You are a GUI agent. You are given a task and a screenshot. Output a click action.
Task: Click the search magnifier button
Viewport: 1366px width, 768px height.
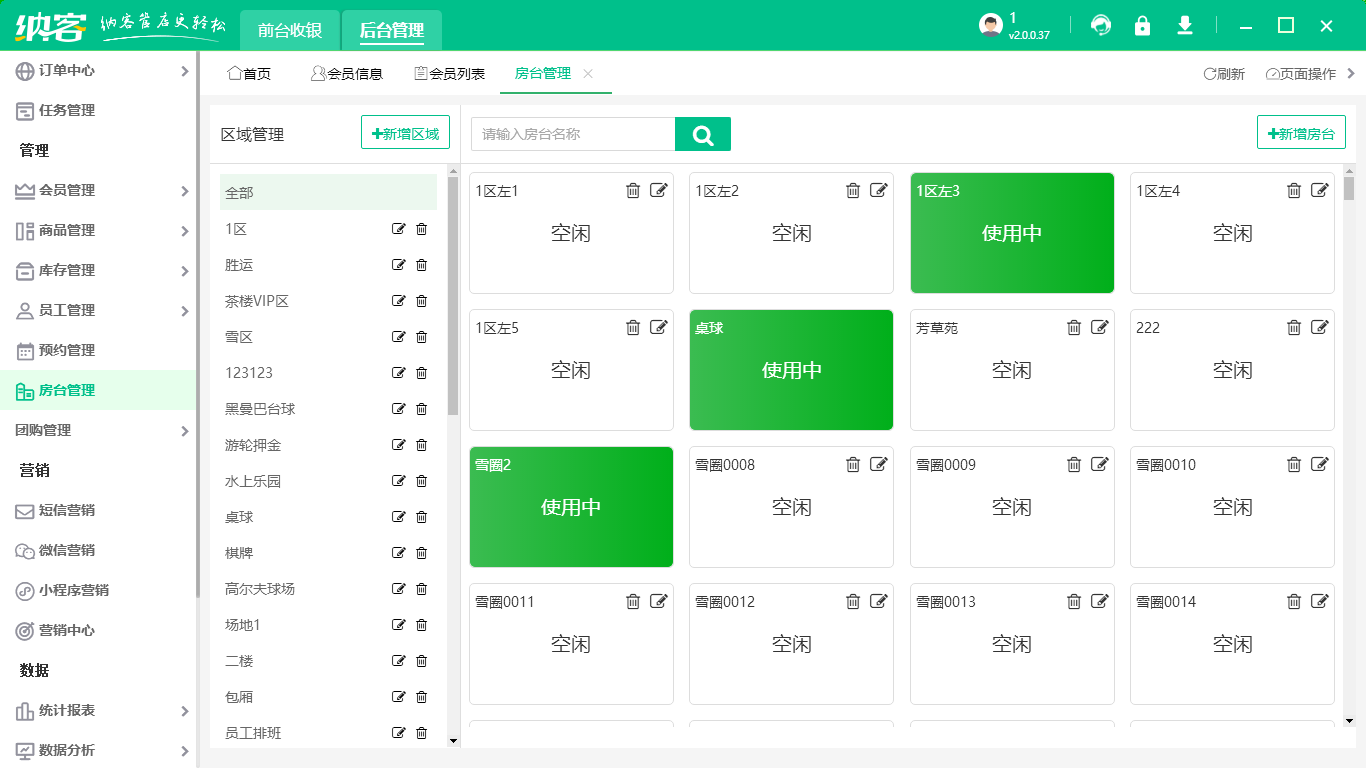click(x=702, y=134)
